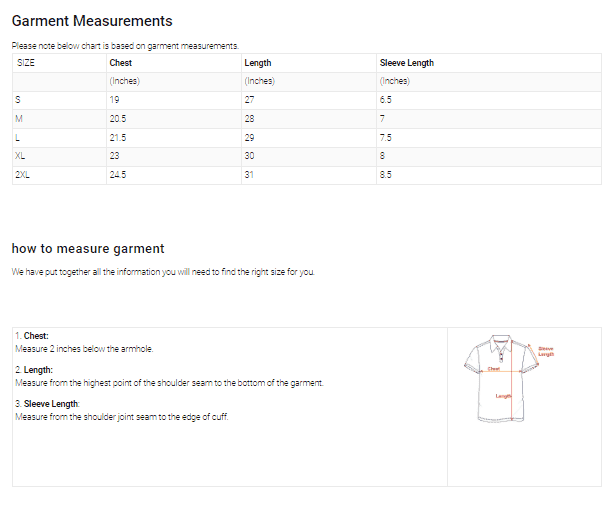Click the SIZE column header

pos(26,63)
